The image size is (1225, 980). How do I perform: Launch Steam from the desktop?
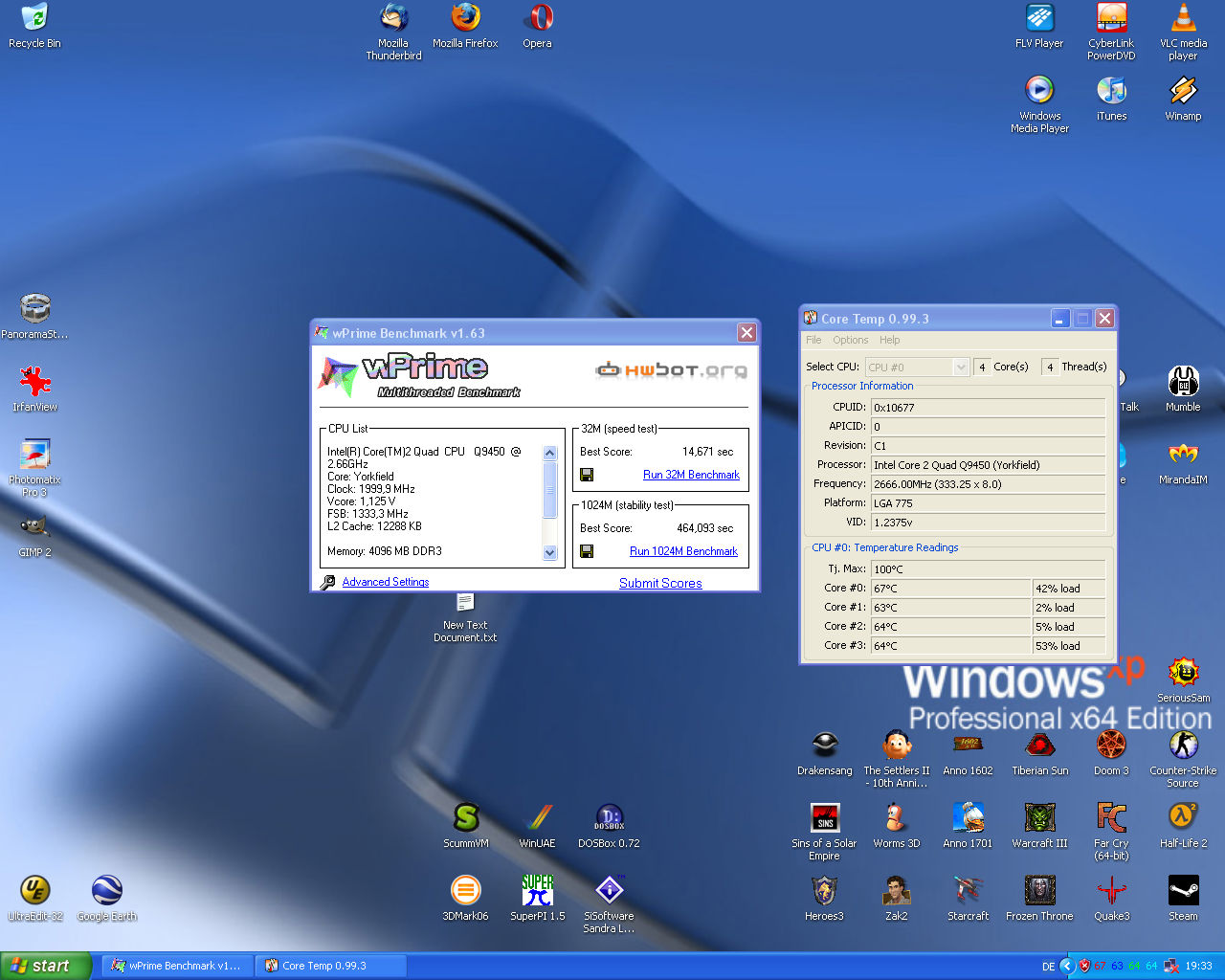point(1183,891)
